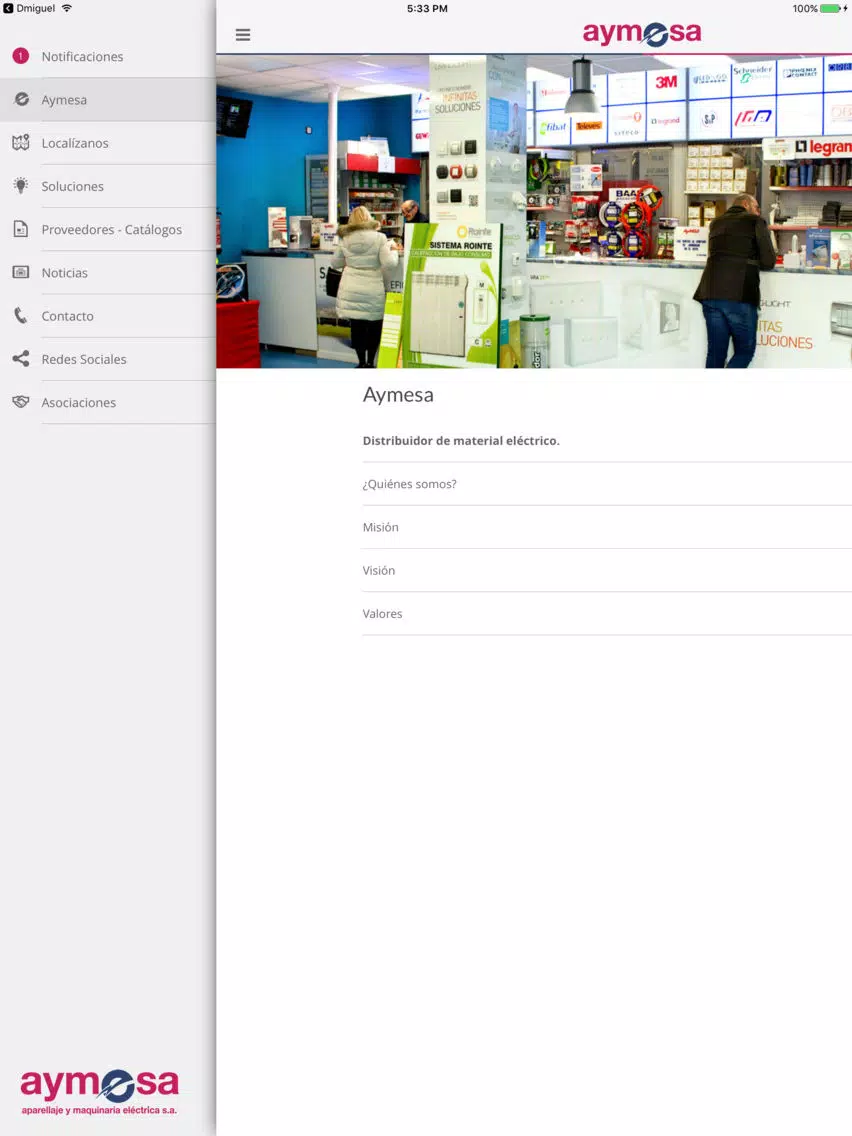Viewport: 852px width, 1136px height.
Task: Open the red notification badge icon
Action: tap(21, 56)
